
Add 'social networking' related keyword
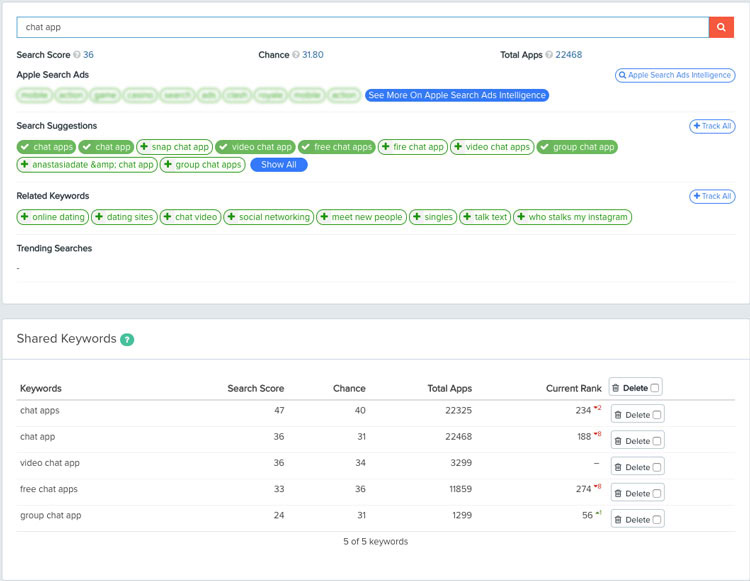point(269,217)
